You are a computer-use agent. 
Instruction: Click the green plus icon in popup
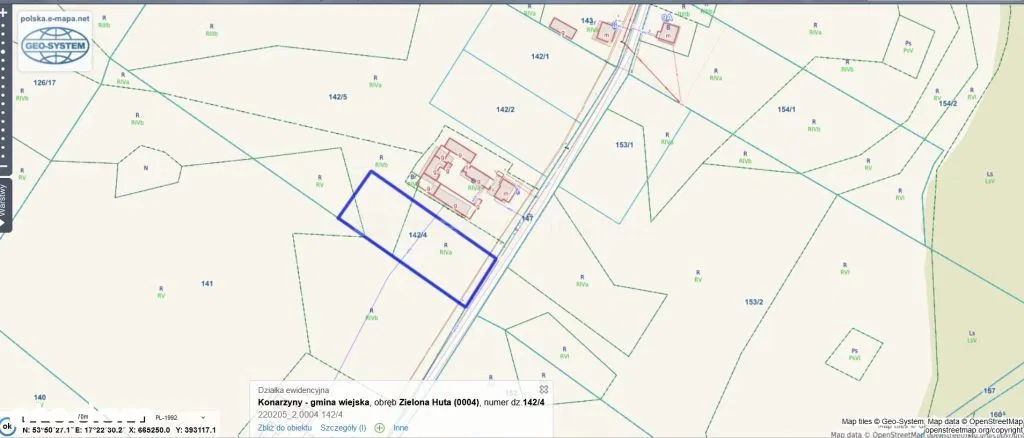(x=380, y=428)
